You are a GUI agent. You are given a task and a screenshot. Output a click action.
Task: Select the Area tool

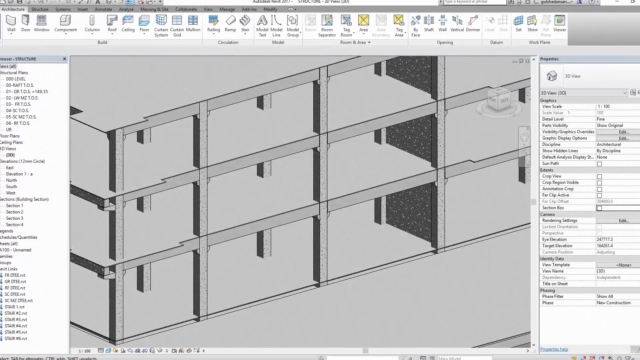coord(363,24)
